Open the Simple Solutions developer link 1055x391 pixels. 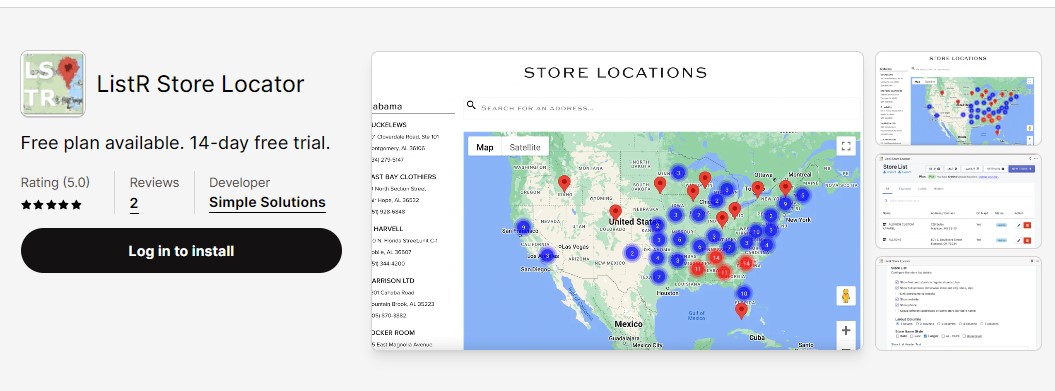point(267,203)
